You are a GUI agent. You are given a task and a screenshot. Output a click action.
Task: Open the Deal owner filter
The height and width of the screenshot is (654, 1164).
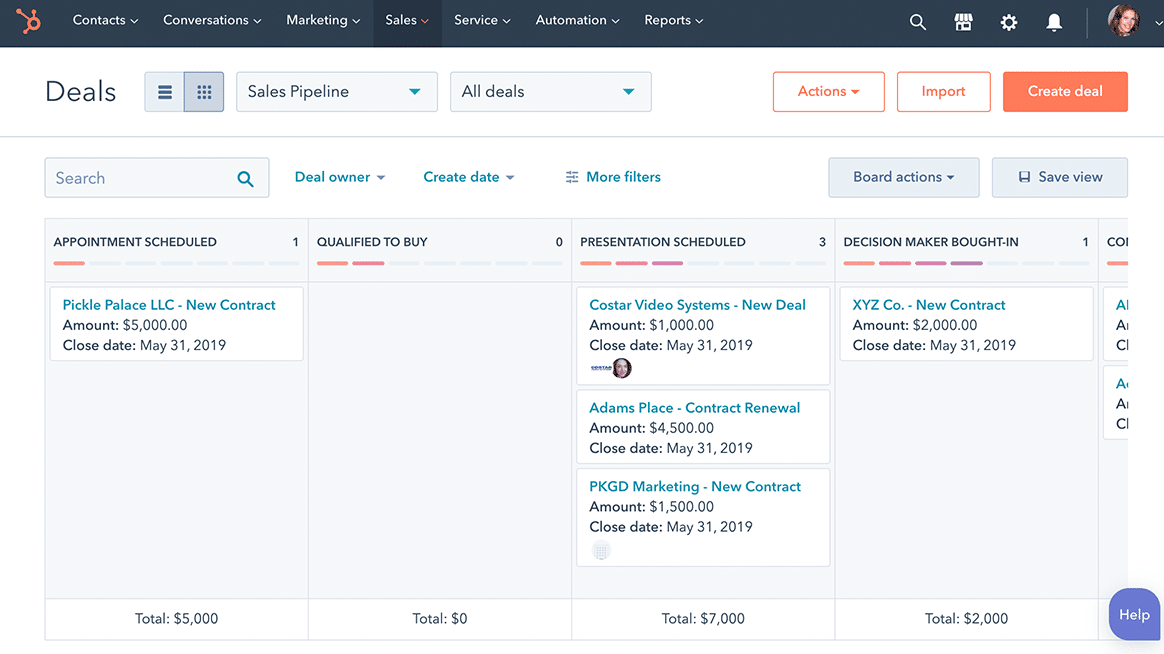tap(340, 177)
